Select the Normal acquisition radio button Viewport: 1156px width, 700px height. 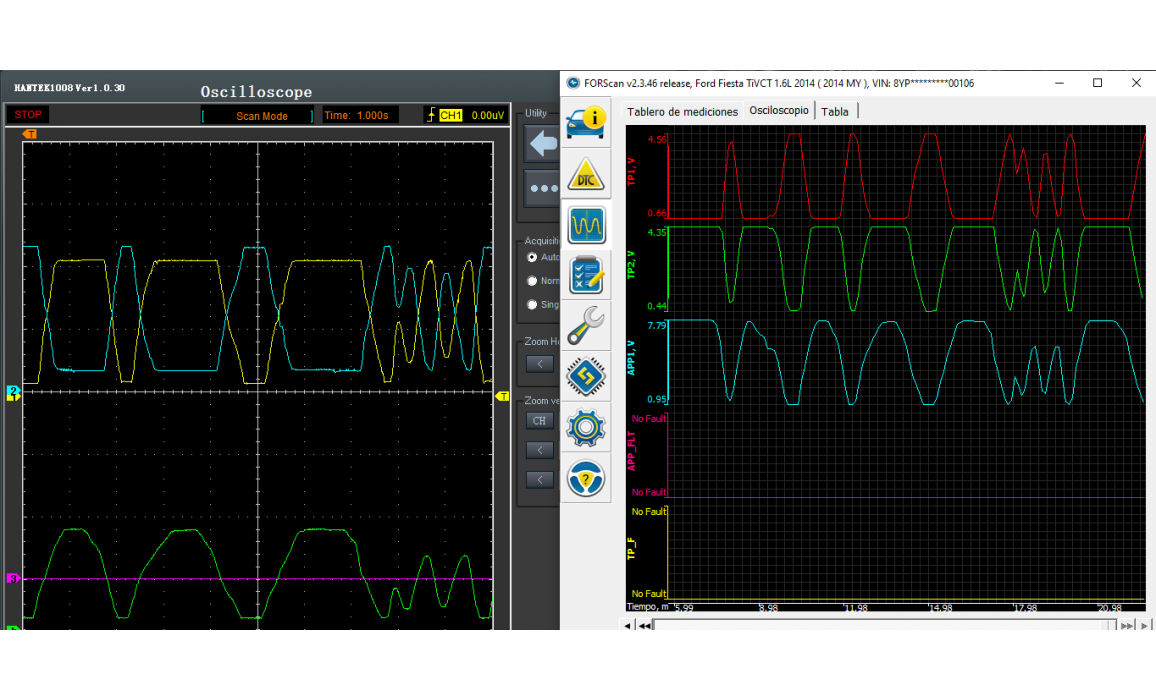[532, 281]
